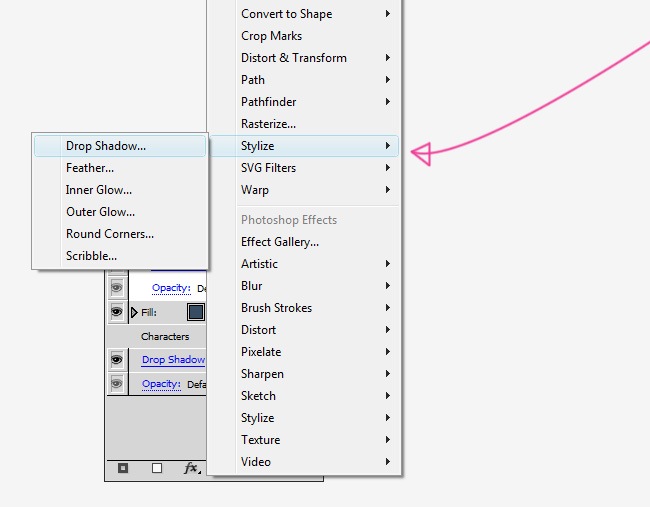Choose Scribble... from the submenu
The image size is (650, 507).
120,256
